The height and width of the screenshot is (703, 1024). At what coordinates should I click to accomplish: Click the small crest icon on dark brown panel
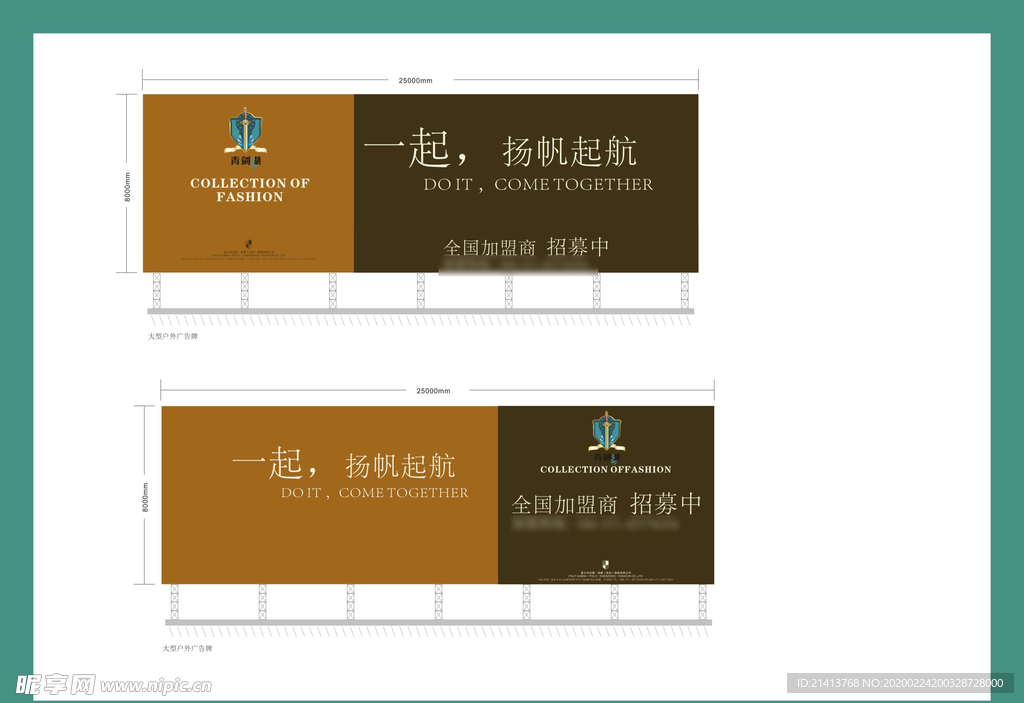tap(605, 564)
